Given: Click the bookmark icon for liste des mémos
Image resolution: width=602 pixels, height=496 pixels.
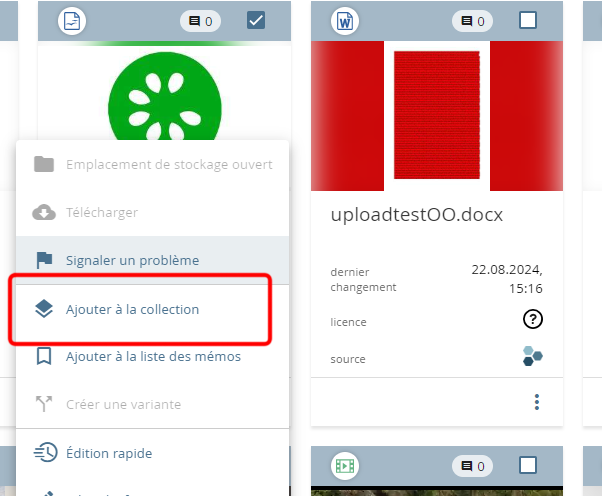Looking at the screenshot, I should 44,356.
